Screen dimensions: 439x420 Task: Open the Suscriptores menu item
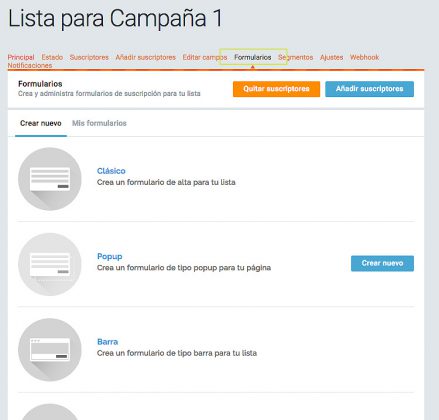(89, 57)
